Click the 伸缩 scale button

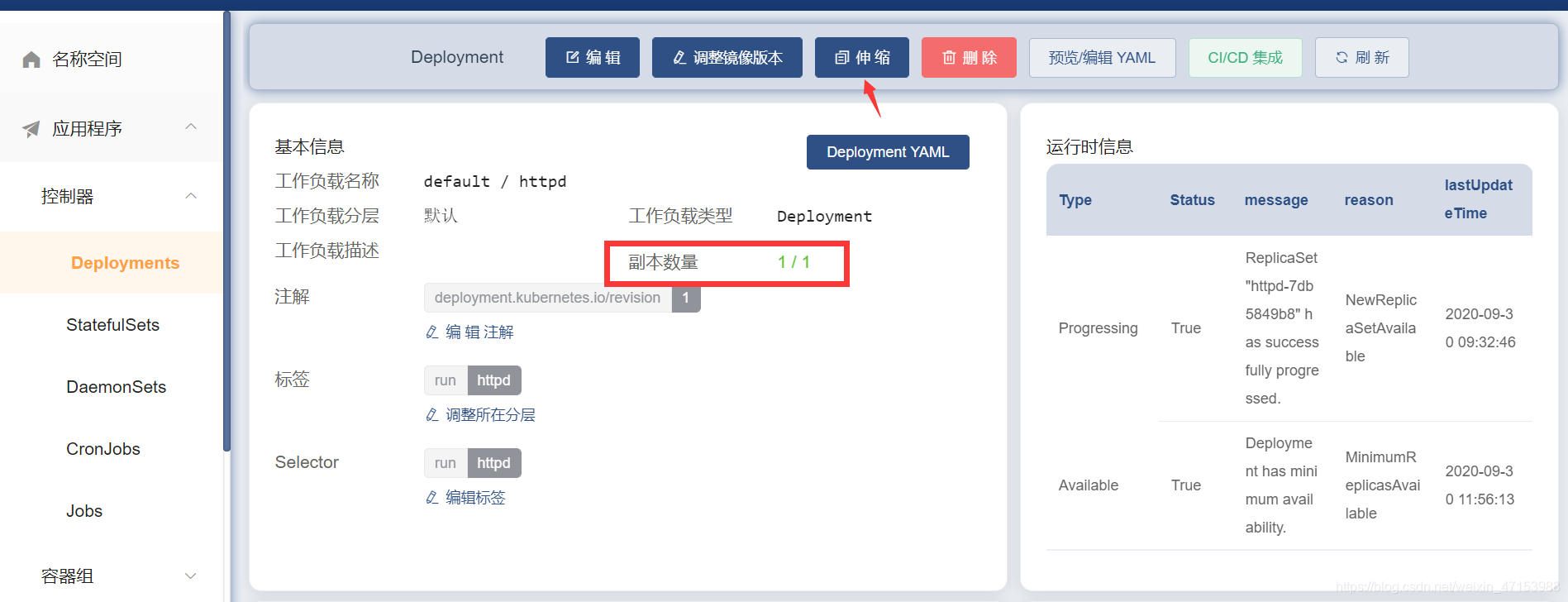862,58
